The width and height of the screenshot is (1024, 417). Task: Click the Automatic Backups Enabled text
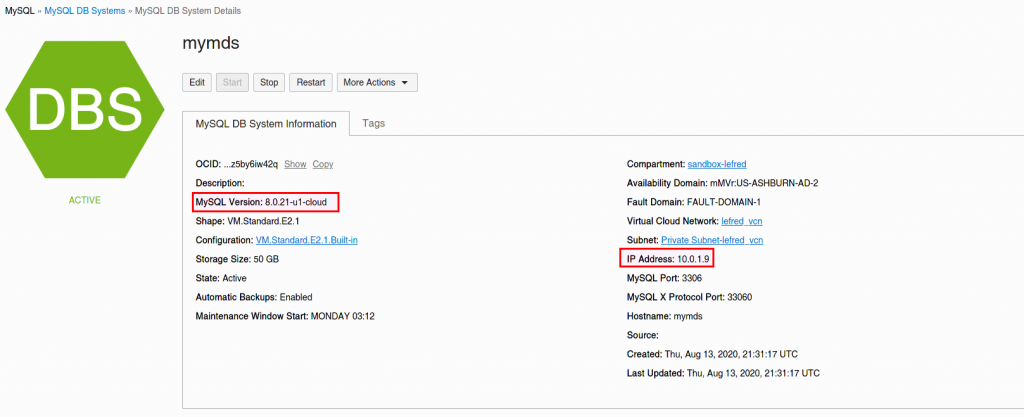pos(254,297)
